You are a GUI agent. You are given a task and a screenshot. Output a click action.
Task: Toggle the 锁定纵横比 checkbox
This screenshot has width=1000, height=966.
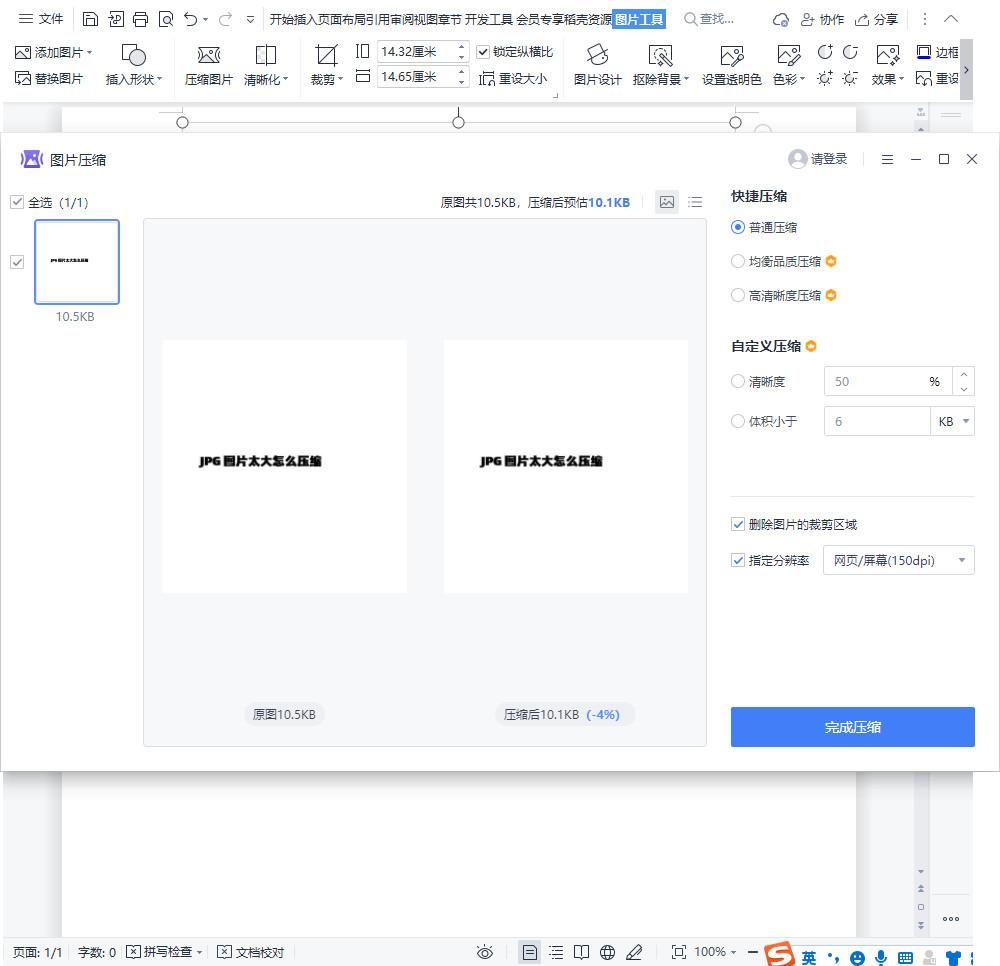(x=483, y=52)
